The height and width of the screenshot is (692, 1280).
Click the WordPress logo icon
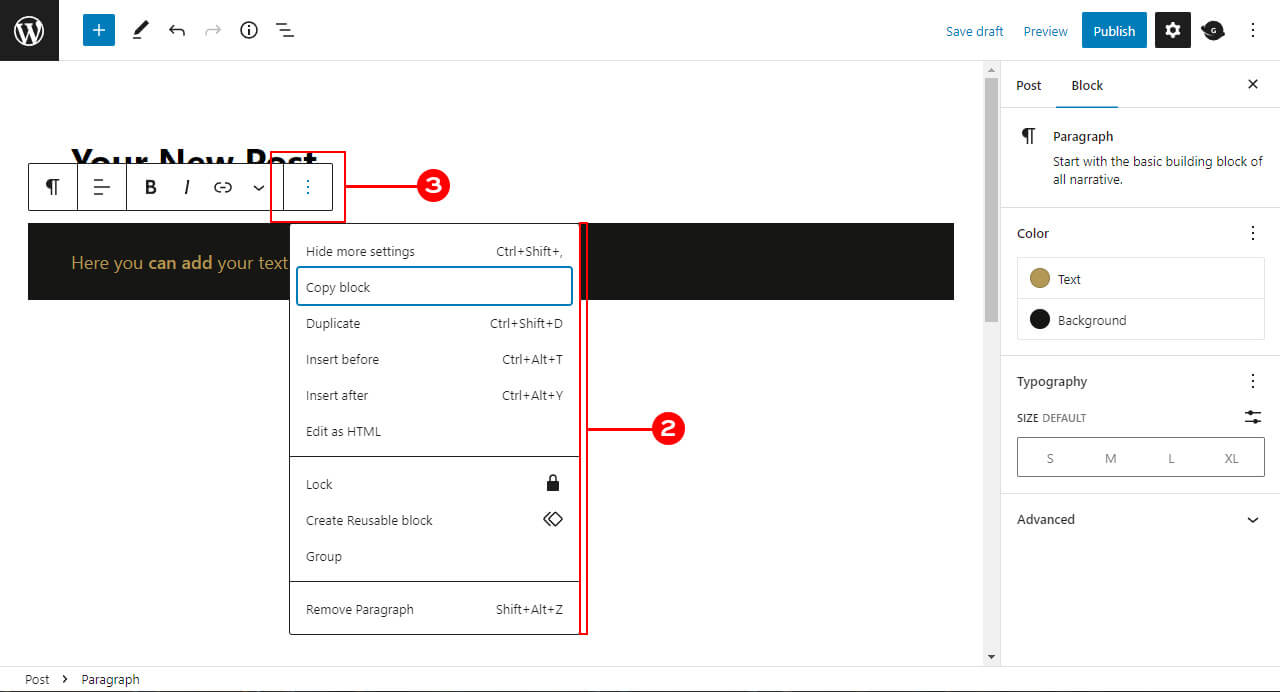tap(29, 30)
